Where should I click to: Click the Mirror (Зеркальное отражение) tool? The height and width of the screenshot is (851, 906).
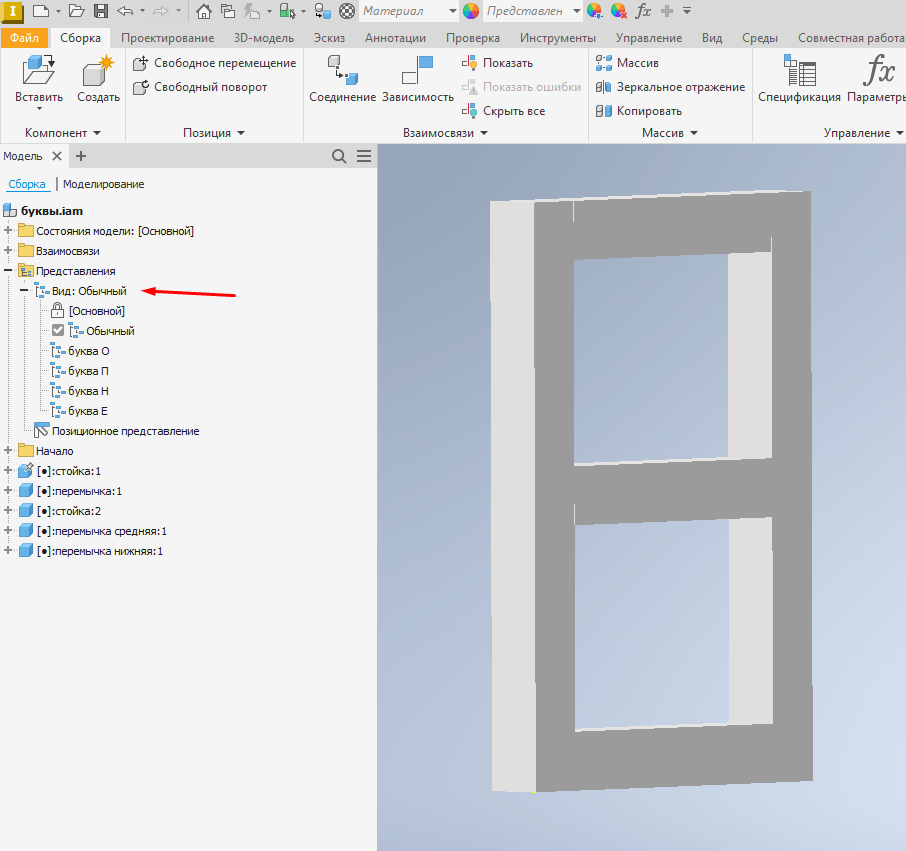(x=670, y=87)
